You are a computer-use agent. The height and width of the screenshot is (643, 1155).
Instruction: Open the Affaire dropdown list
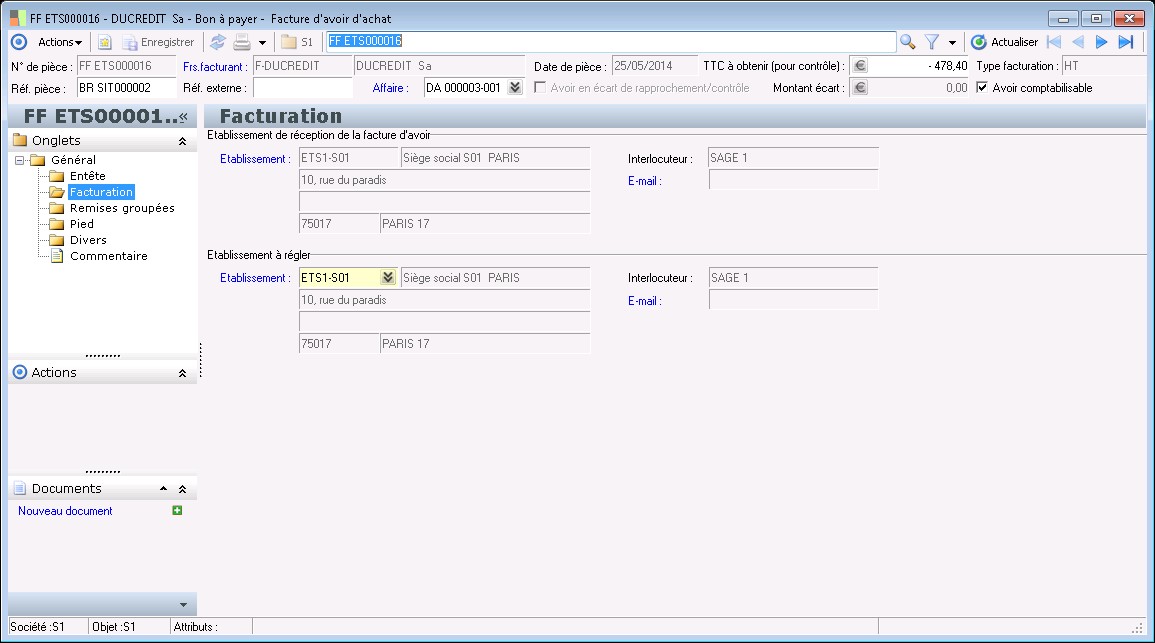515,88
